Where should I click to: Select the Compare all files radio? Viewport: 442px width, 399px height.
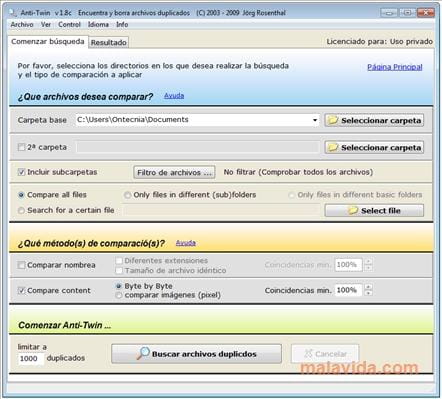(21, 195)
